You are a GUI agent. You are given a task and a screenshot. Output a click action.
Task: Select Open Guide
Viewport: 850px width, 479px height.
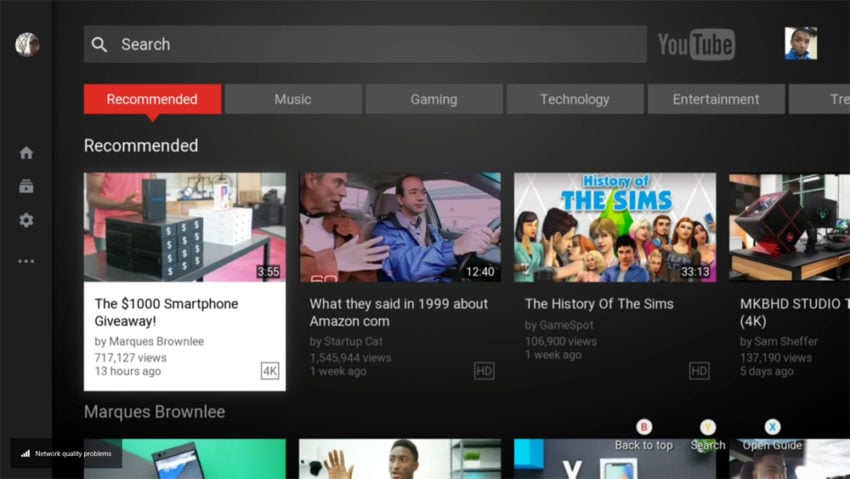(x=772, y=445)
